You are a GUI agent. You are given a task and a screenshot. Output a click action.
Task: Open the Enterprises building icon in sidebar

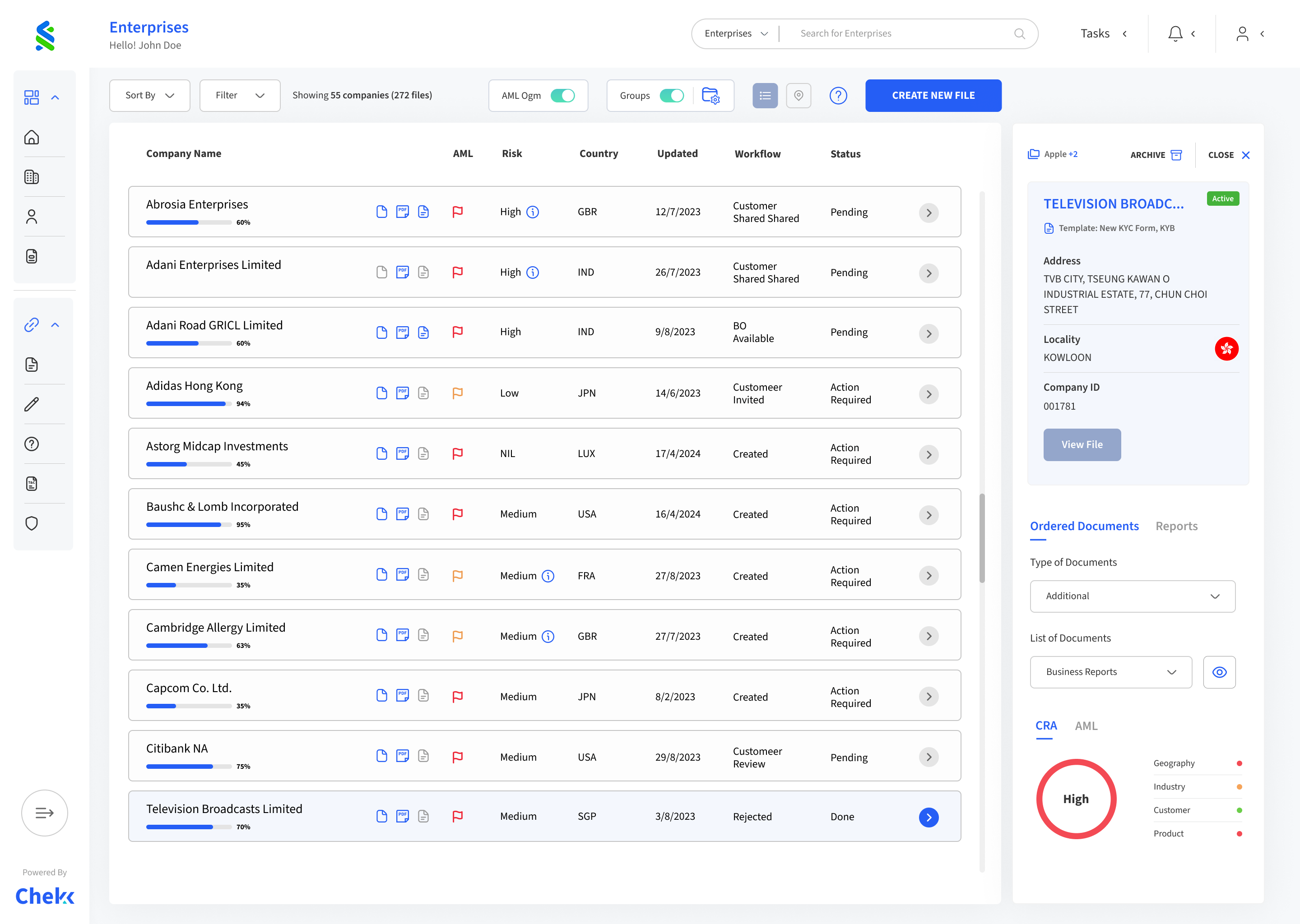click(x=32, y=177)
